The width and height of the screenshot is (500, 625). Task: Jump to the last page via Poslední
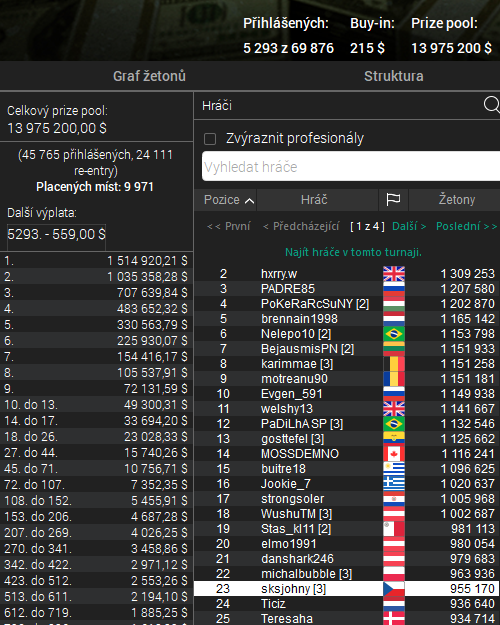[467, 226]
